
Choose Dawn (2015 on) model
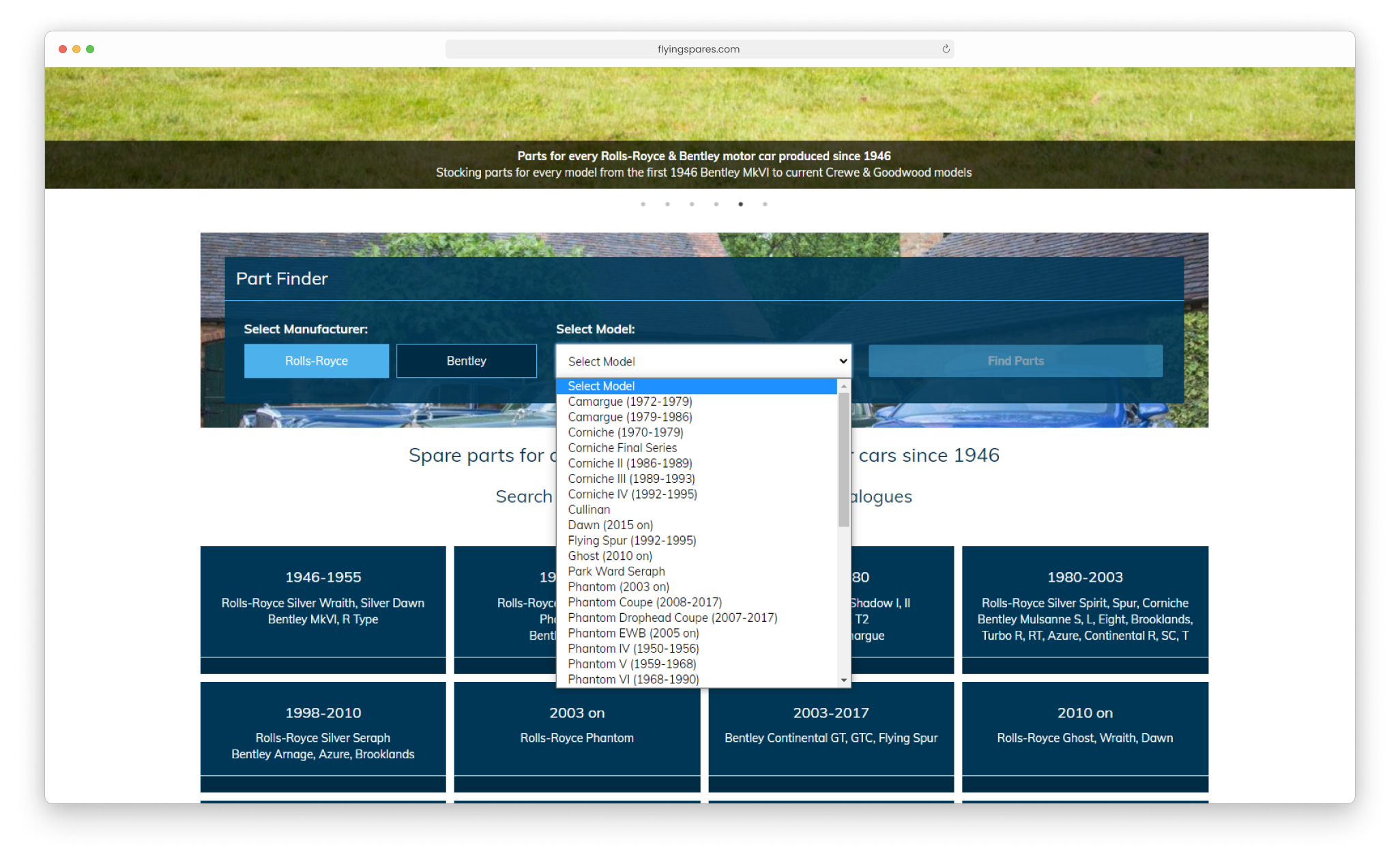click(697, 525)
